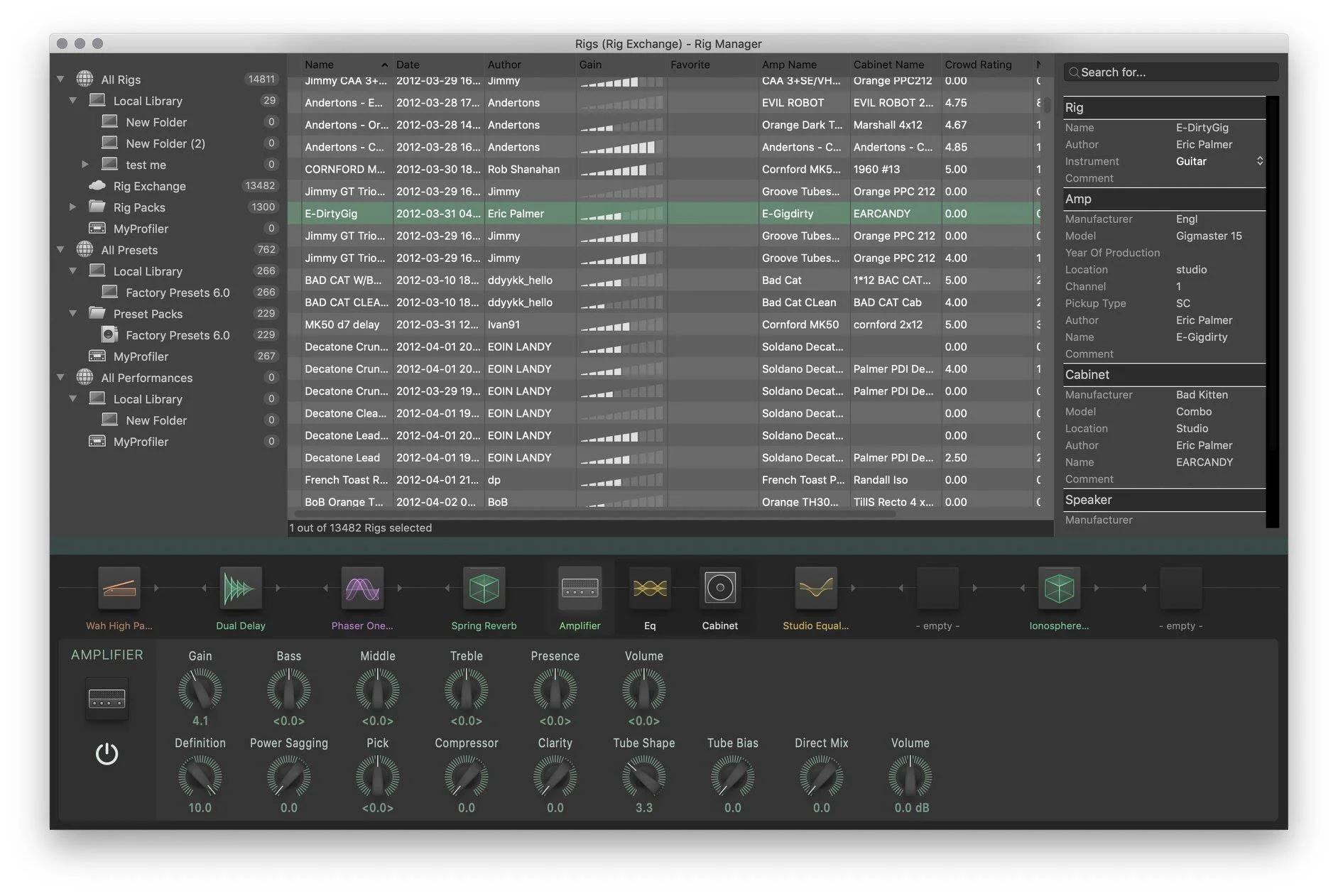
Task: Select the Wah High Pass effect icon
Action: 119,588
